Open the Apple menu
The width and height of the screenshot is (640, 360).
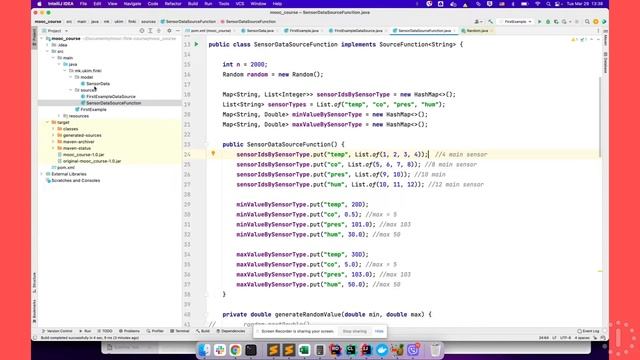(39, 4)
